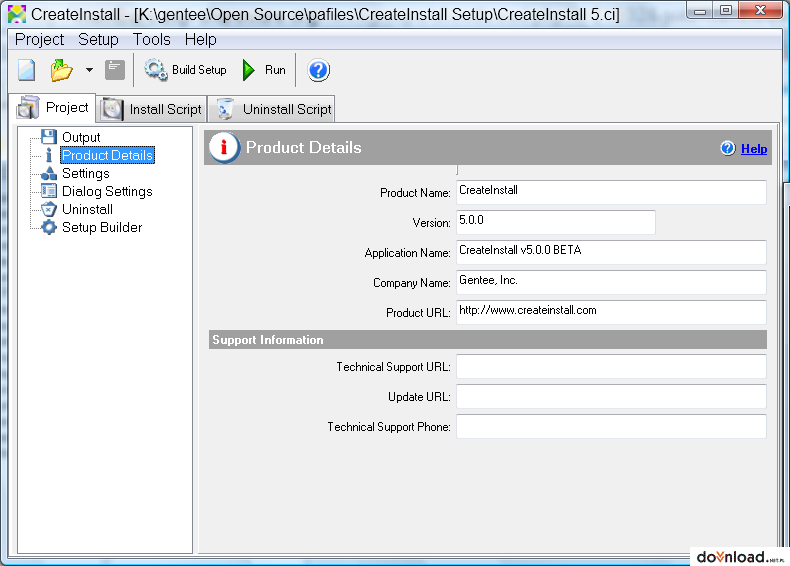Click the green Run play icon
The image size is (790, 566).
248,70
